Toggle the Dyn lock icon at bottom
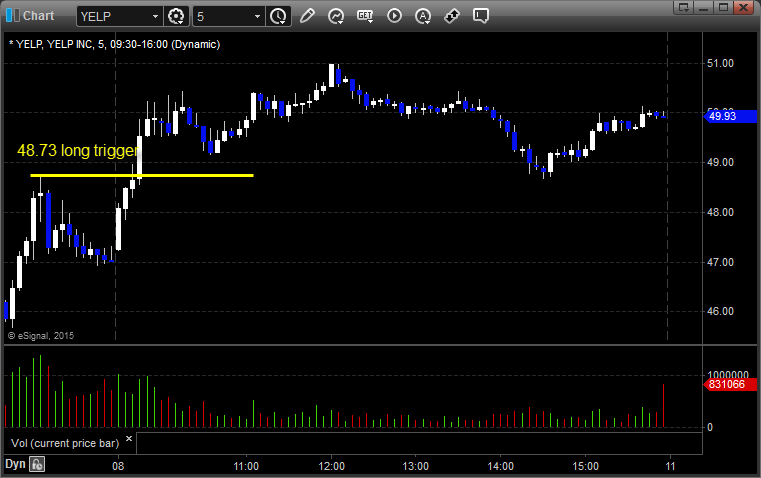The height and width of the screenshot is (478, 761). point(37,464)
